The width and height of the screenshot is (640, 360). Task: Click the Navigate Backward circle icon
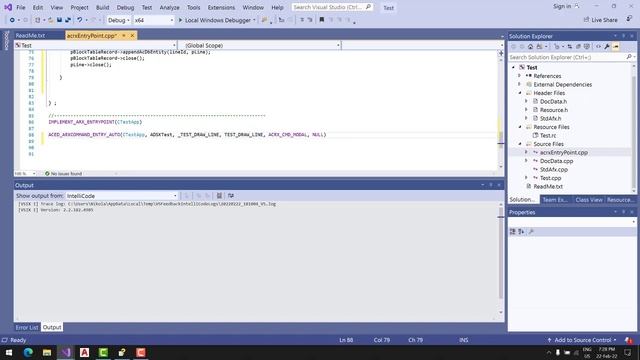(12, 20)
